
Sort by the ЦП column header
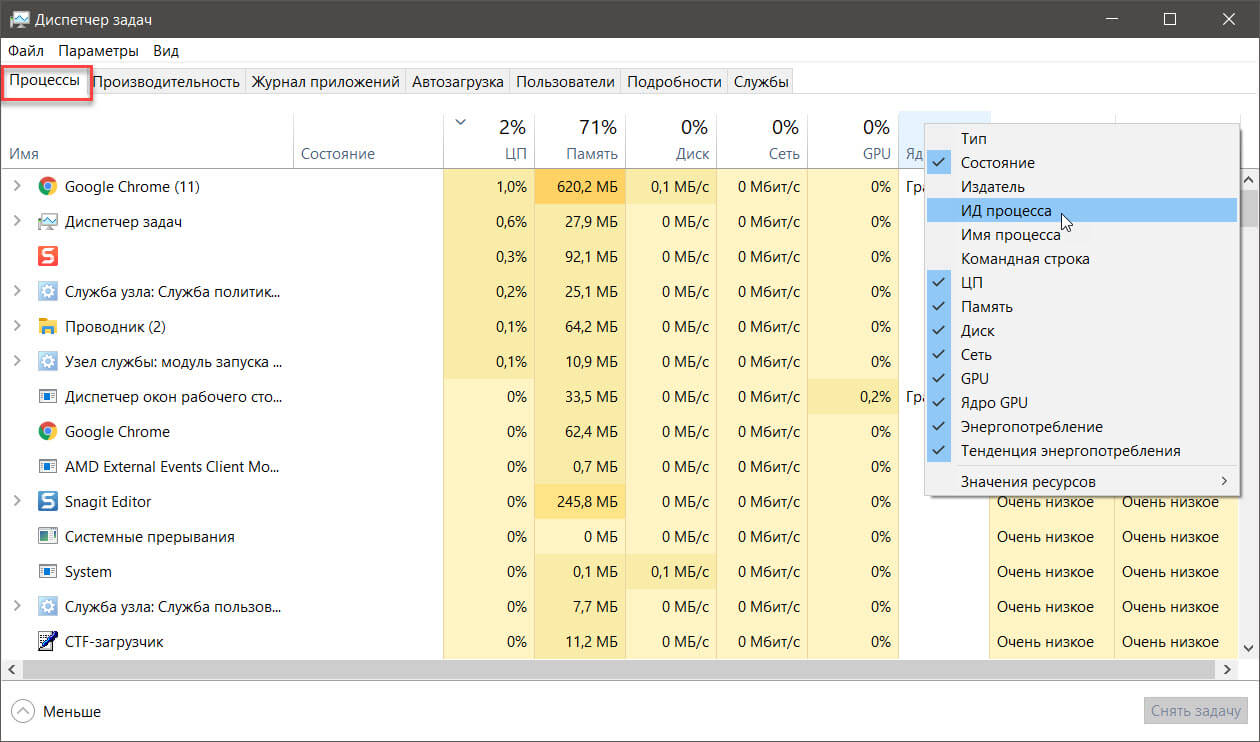(488, 140)
